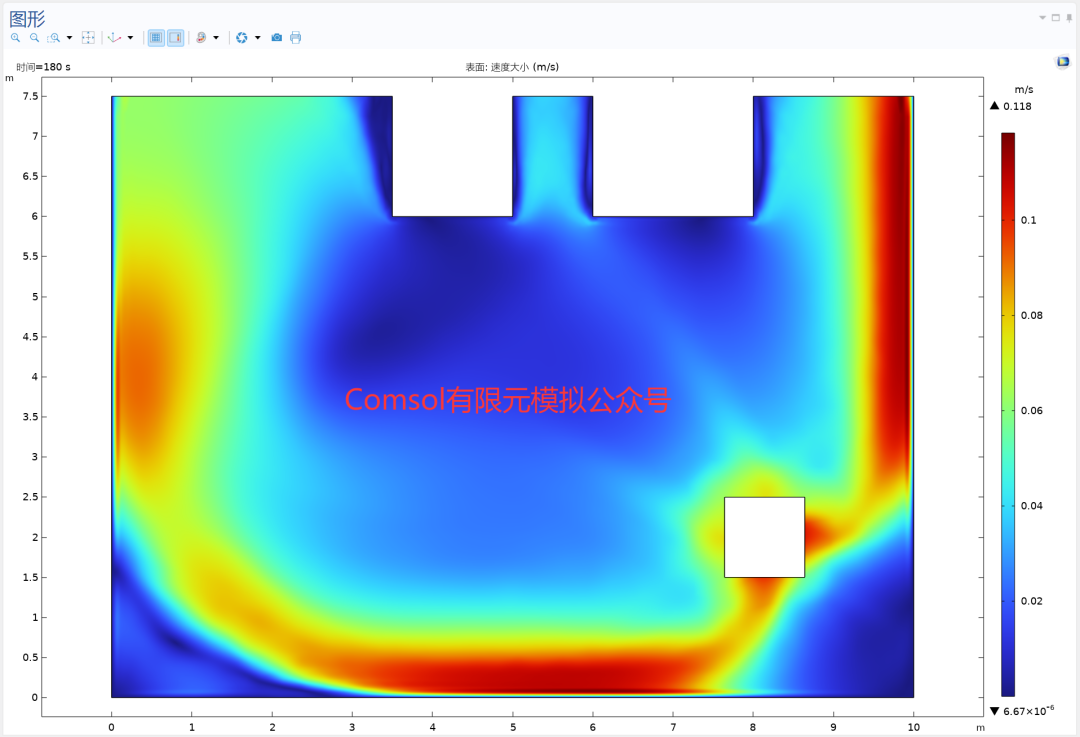The height and width of the screenshot is (737, 1080).
Task: Click the Zoom Extents icon
Action: click(x=88, y=38)
